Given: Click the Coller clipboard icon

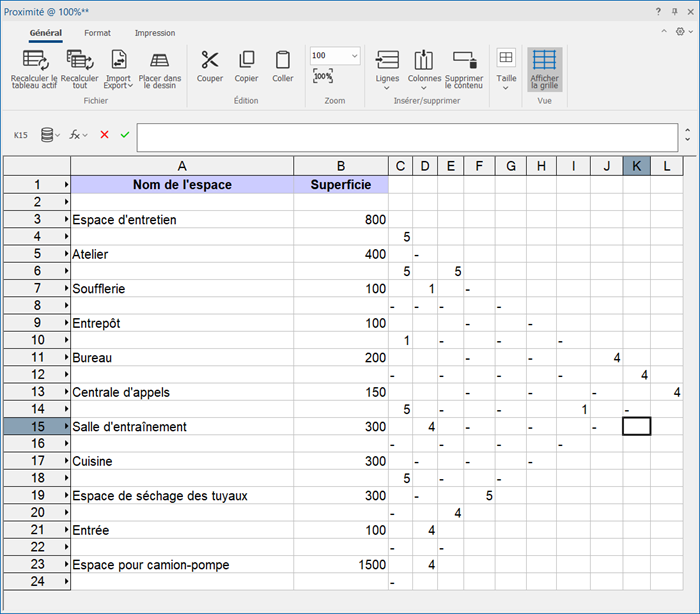Looking at the screenshot, I should (x=283, y=60).
